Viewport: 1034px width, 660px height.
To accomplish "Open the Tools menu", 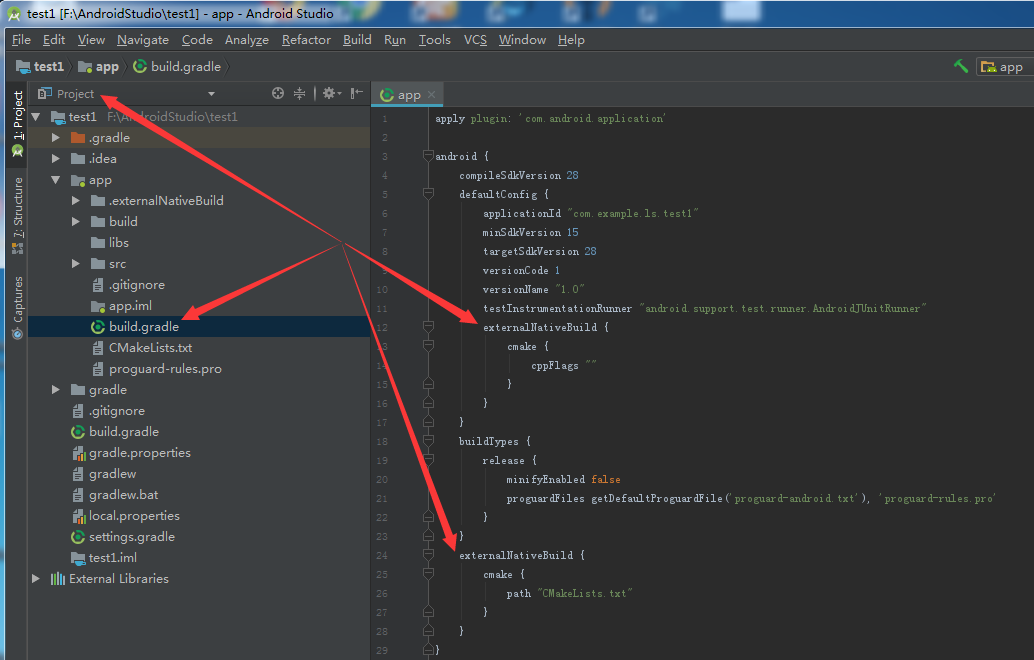I will coord(435,40).
